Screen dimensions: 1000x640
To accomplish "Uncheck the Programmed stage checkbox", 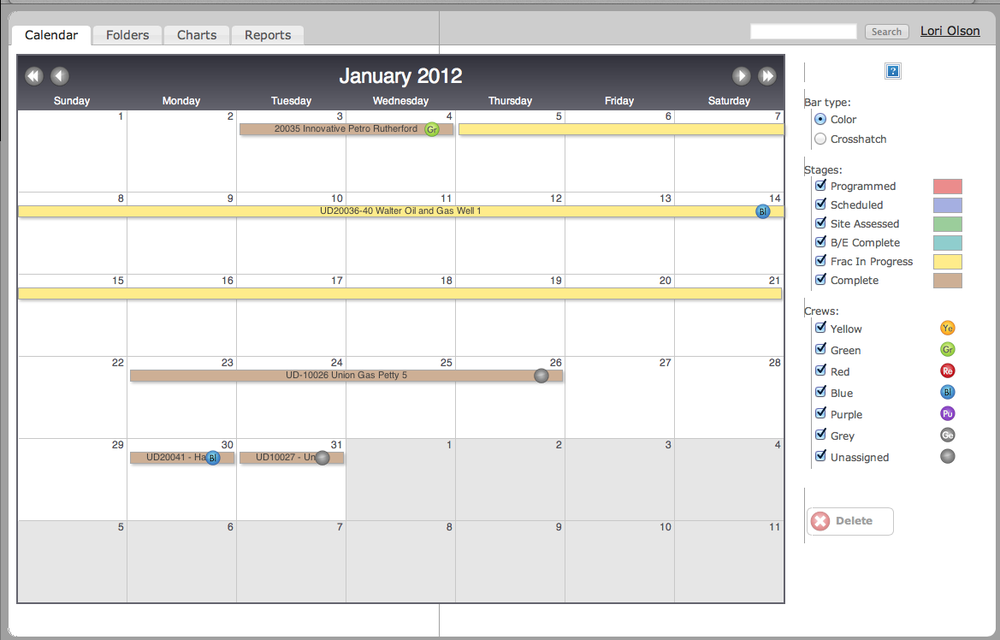I will point(821,186).
